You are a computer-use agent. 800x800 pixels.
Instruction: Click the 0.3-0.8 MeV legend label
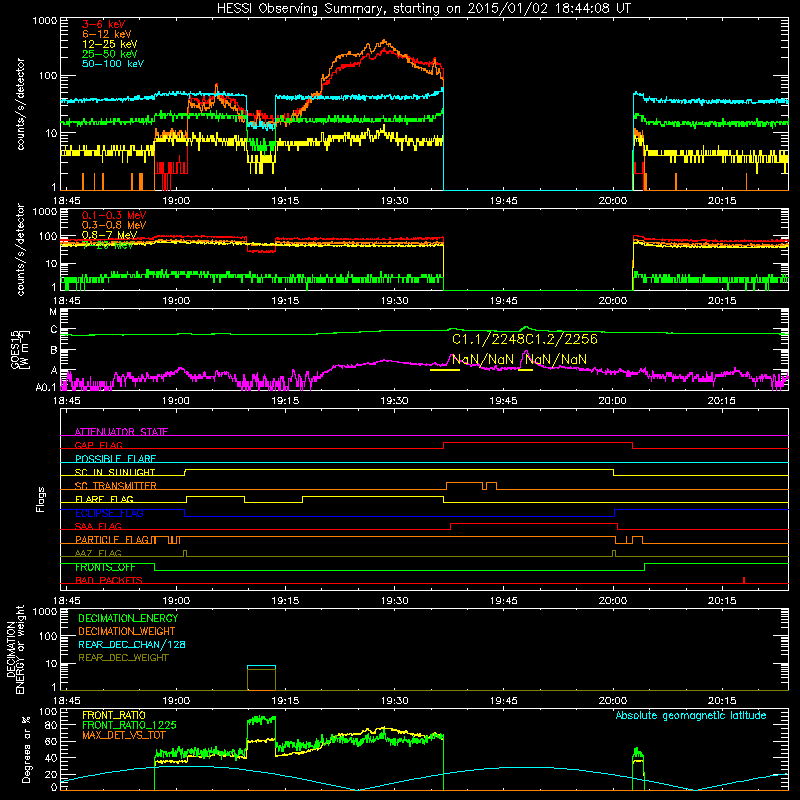pos(114,225)
